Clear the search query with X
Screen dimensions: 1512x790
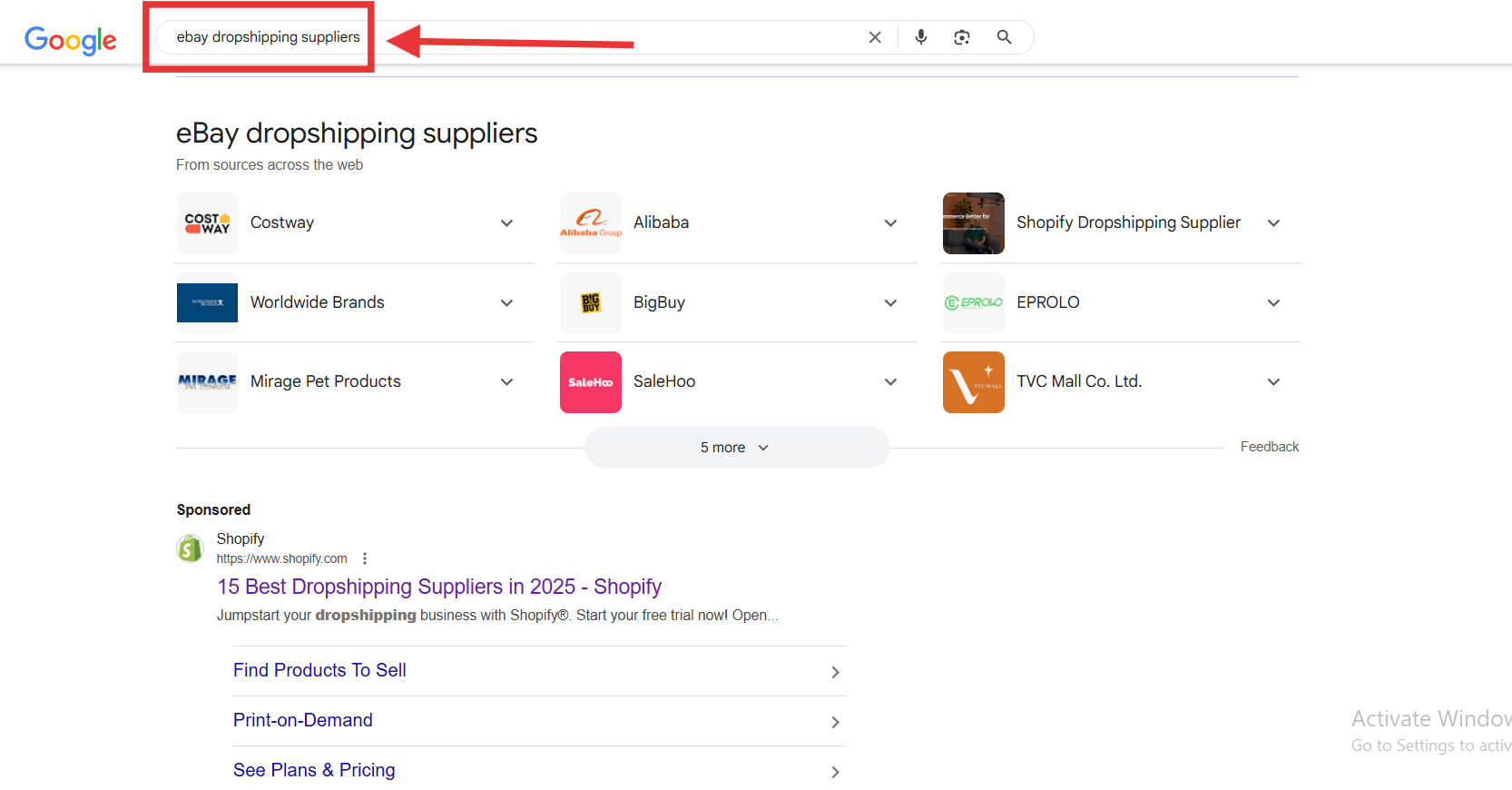[x=875, y=37]
